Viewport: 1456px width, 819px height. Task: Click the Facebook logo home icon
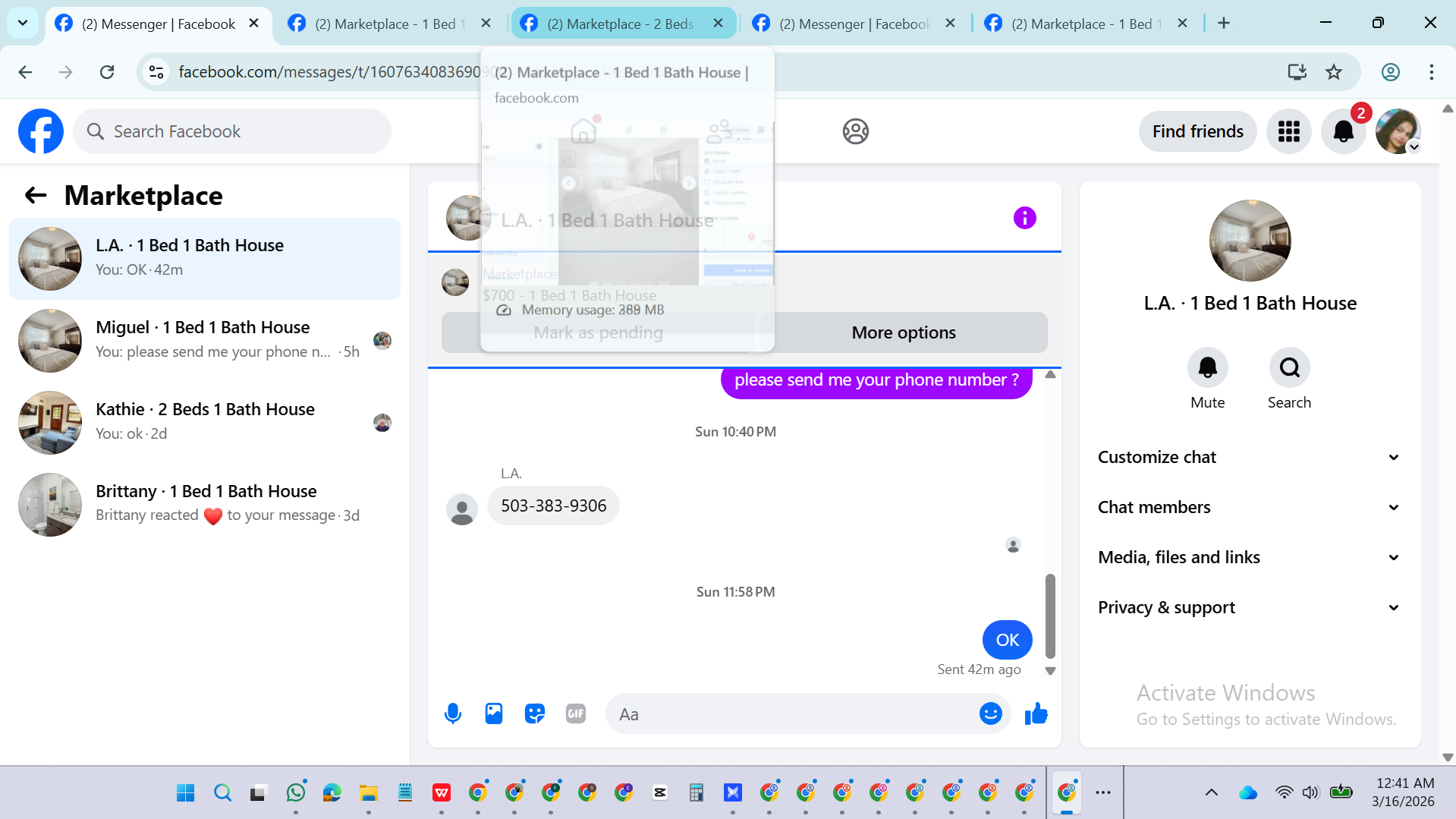click(x=41, y=131)
